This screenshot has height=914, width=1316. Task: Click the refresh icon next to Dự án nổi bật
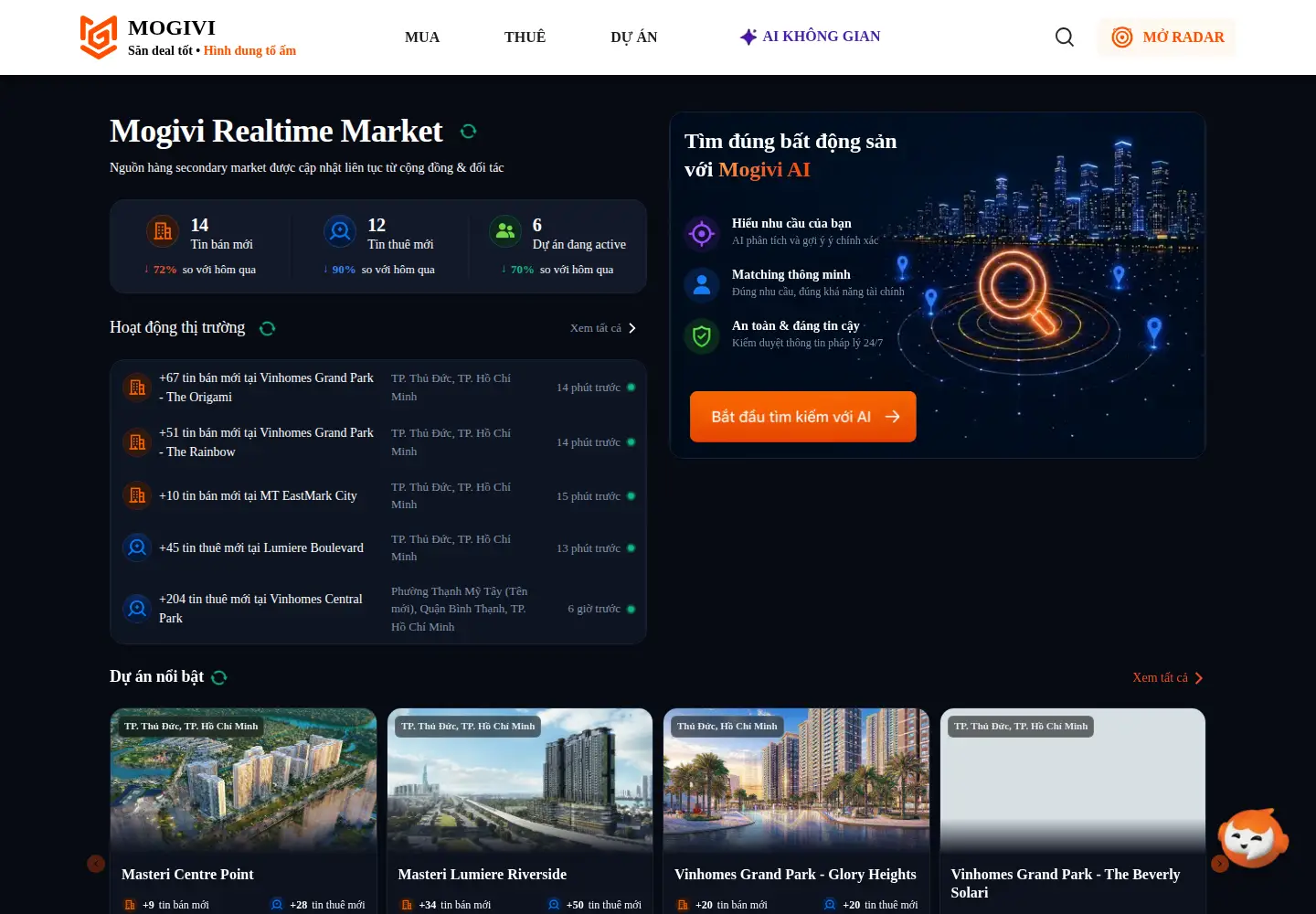(x=219, y=677)
